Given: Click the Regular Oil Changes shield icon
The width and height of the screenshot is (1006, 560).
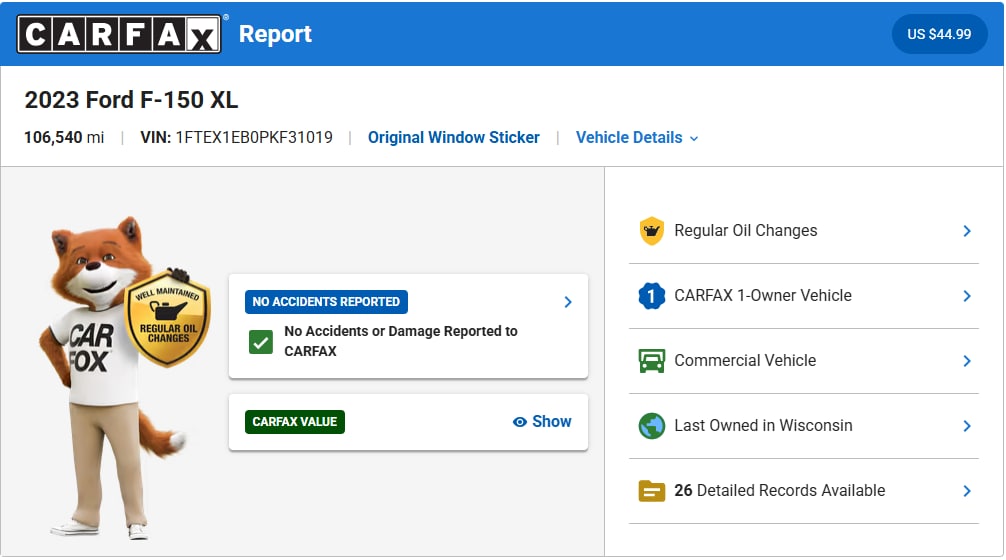Looking at the screenshot, I should point(651,231).
